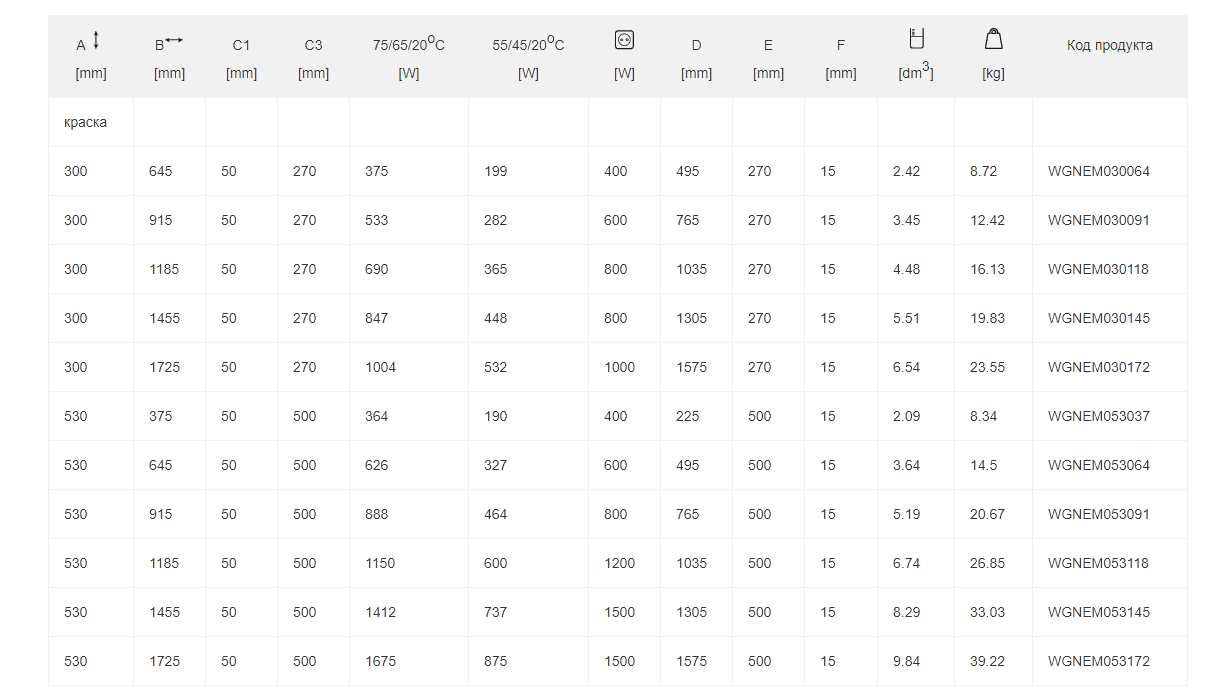Viewport: 1205px width, 691px height.
Task: Click the weight value 39.22
Action: click(x=987, y=661)
